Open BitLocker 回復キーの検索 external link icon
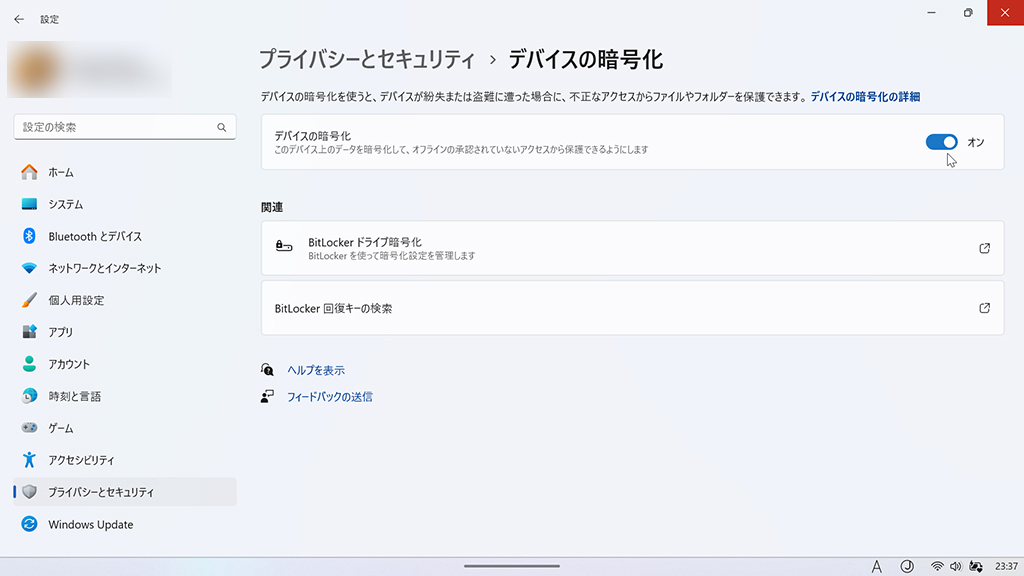1024x576 pixels. 984,308
